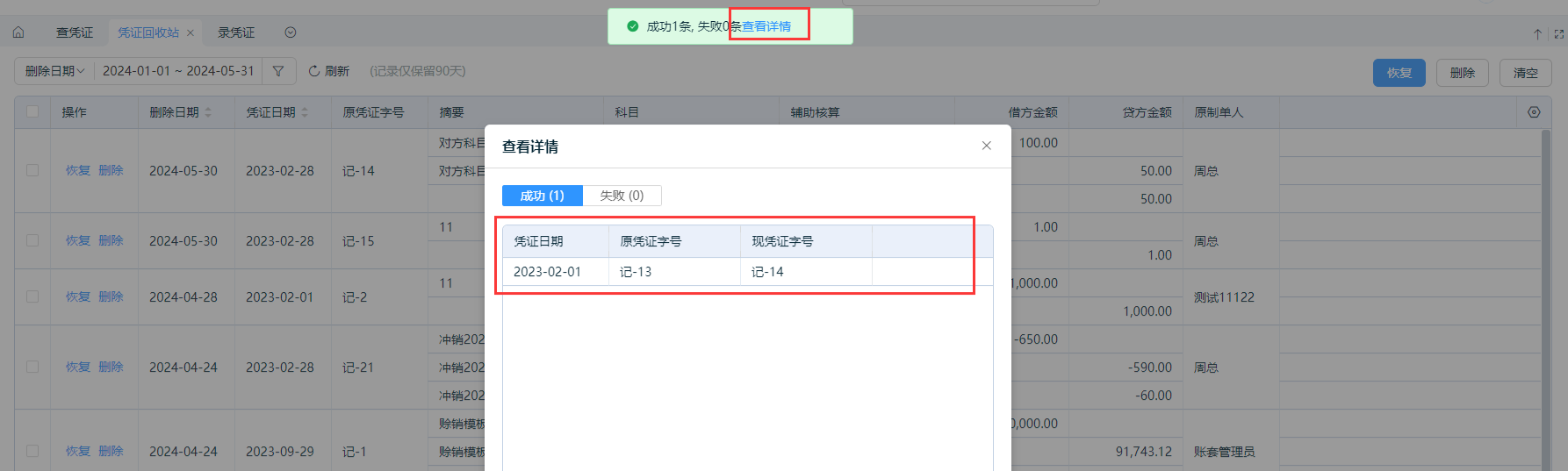Screen dimensions: 1568x471
Task: Click 删除 link for row 记-2
Action: [x=111, y=296]
